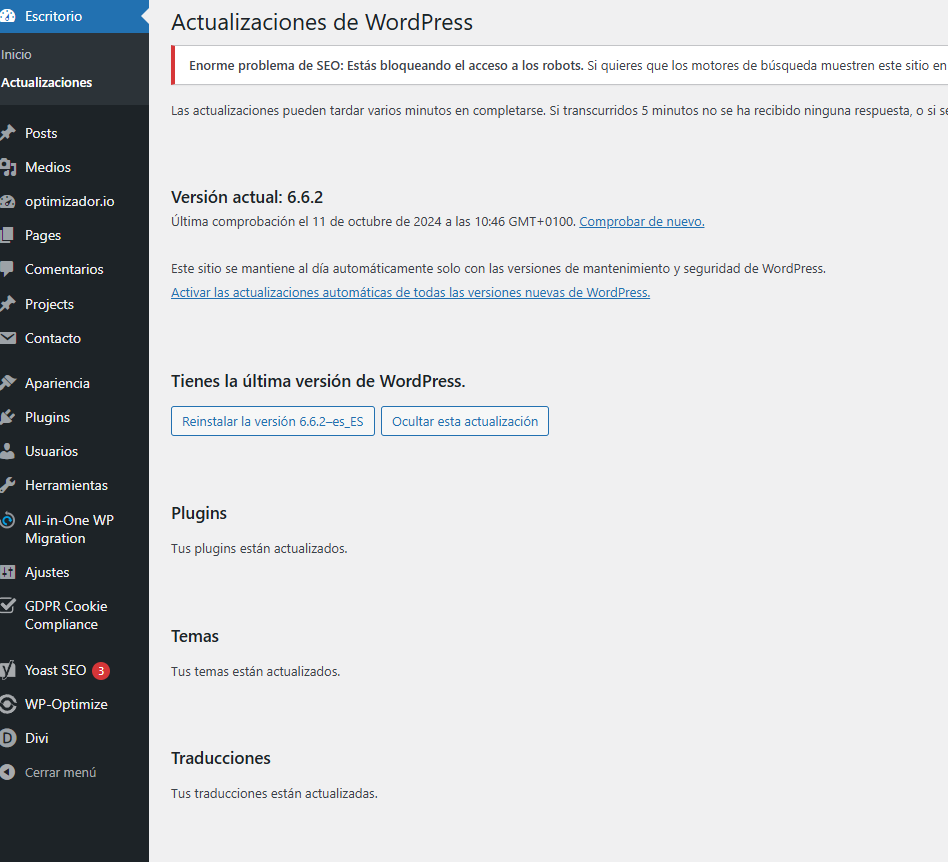
Task: Click the Plugins section heading
Action: coord(199,513)
